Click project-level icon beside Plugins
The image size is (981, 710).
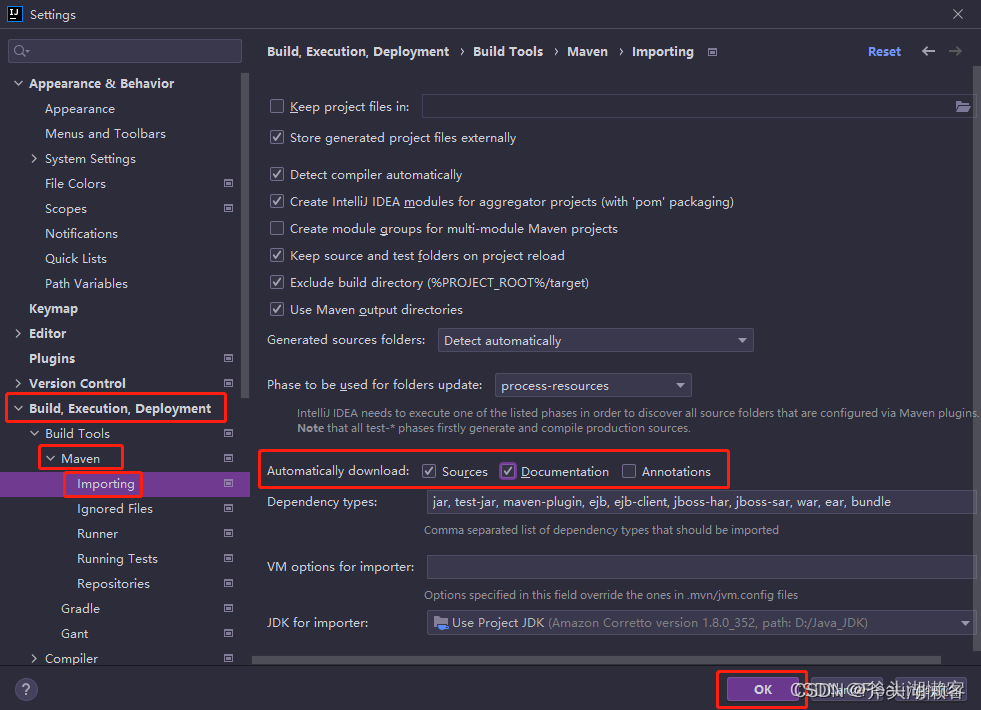tap(228, 358)
